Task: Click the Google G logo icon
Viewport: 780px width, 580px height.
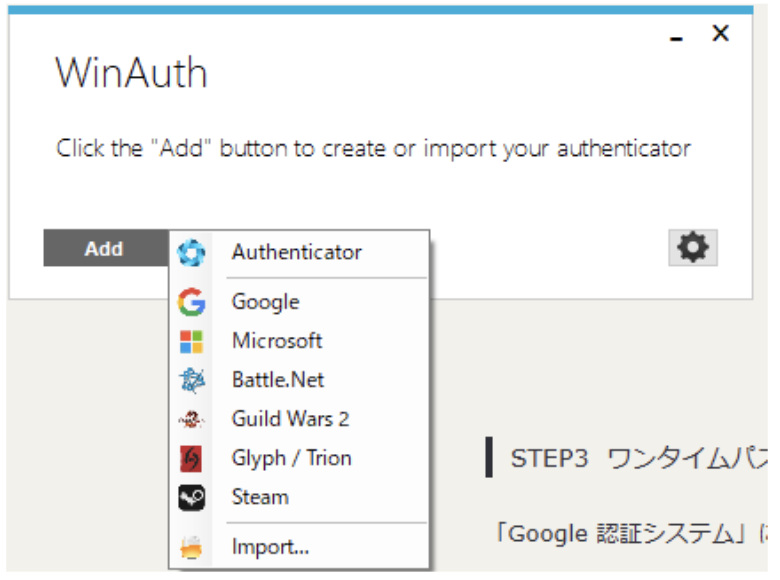Action: click(x=192, y=302)
